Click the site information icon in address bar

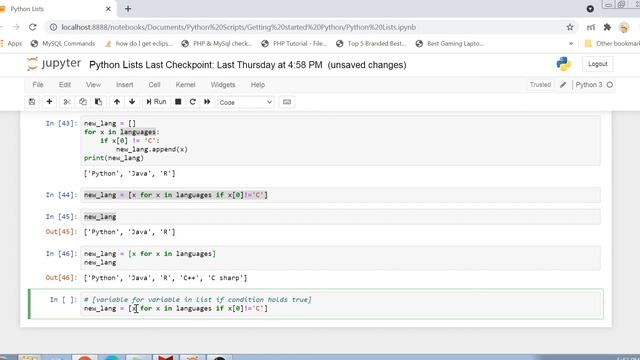[x=53, y=27]
